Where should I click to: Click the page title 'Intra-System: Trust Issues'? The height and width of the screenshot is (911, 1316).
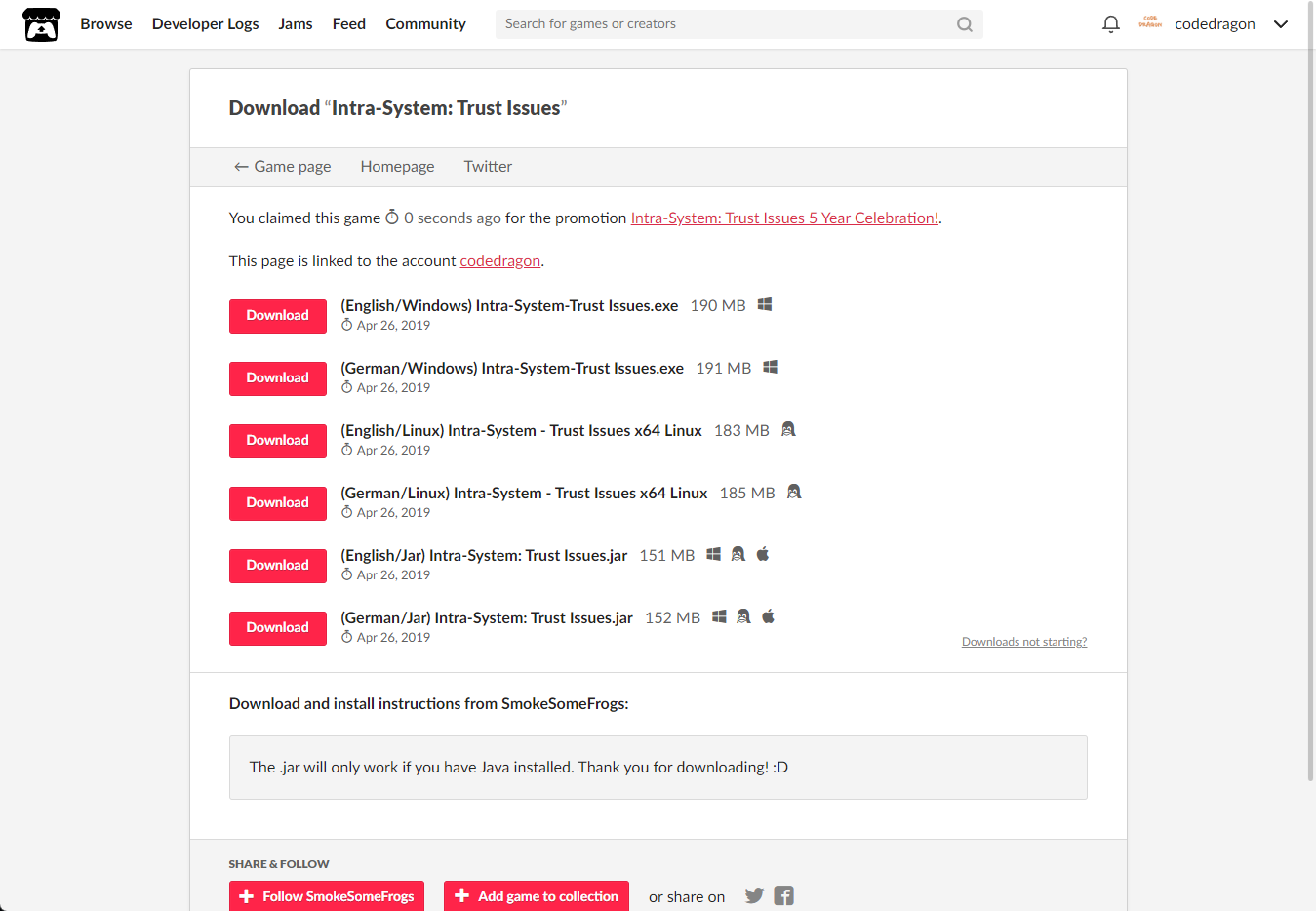pos(446,108)
